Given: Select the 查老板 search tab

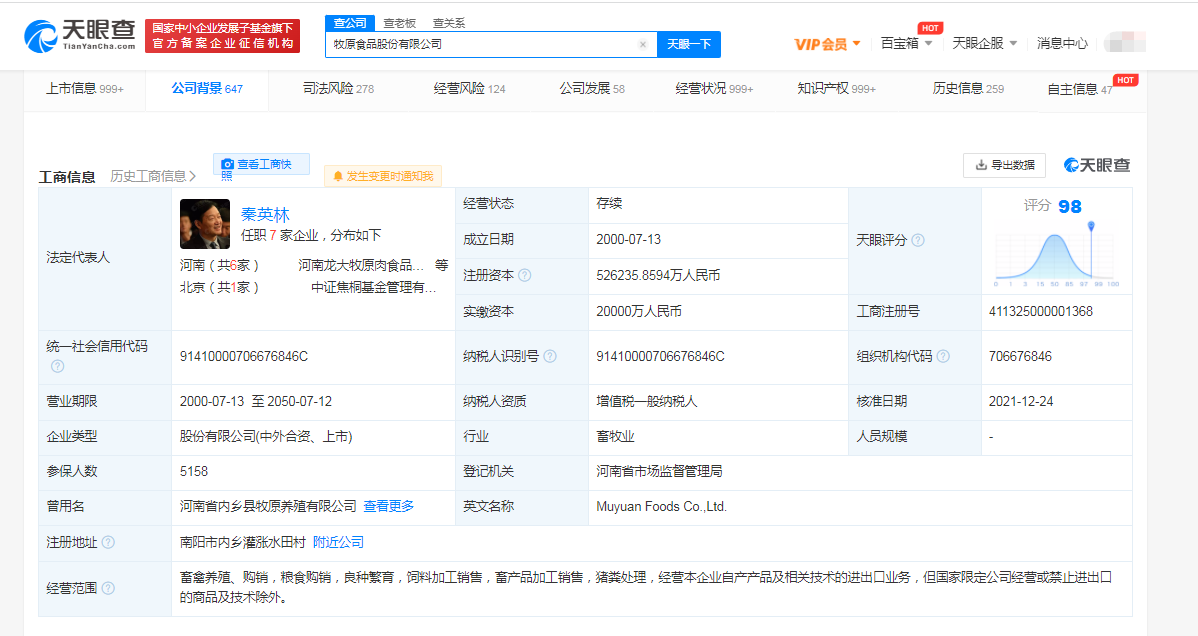Looking at the screenshot, I should [x=400, y=22].
